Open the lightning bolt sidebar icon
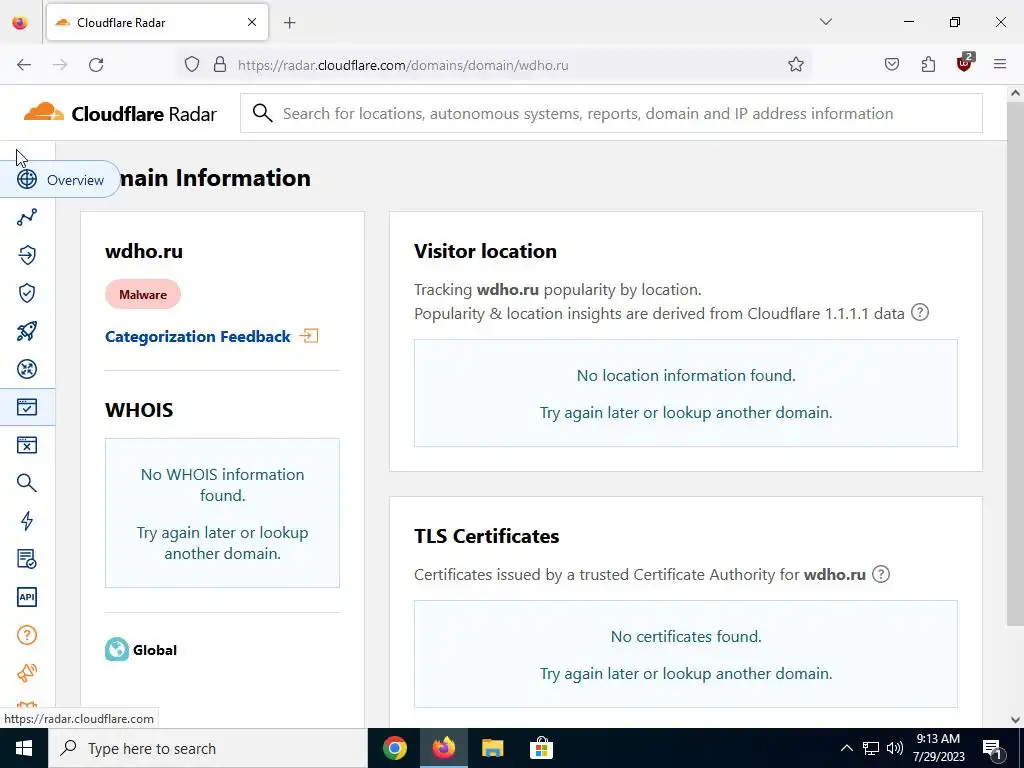The width and height of the screenshot is (1024, 768). pyautogui.click(x=27, y=521)
